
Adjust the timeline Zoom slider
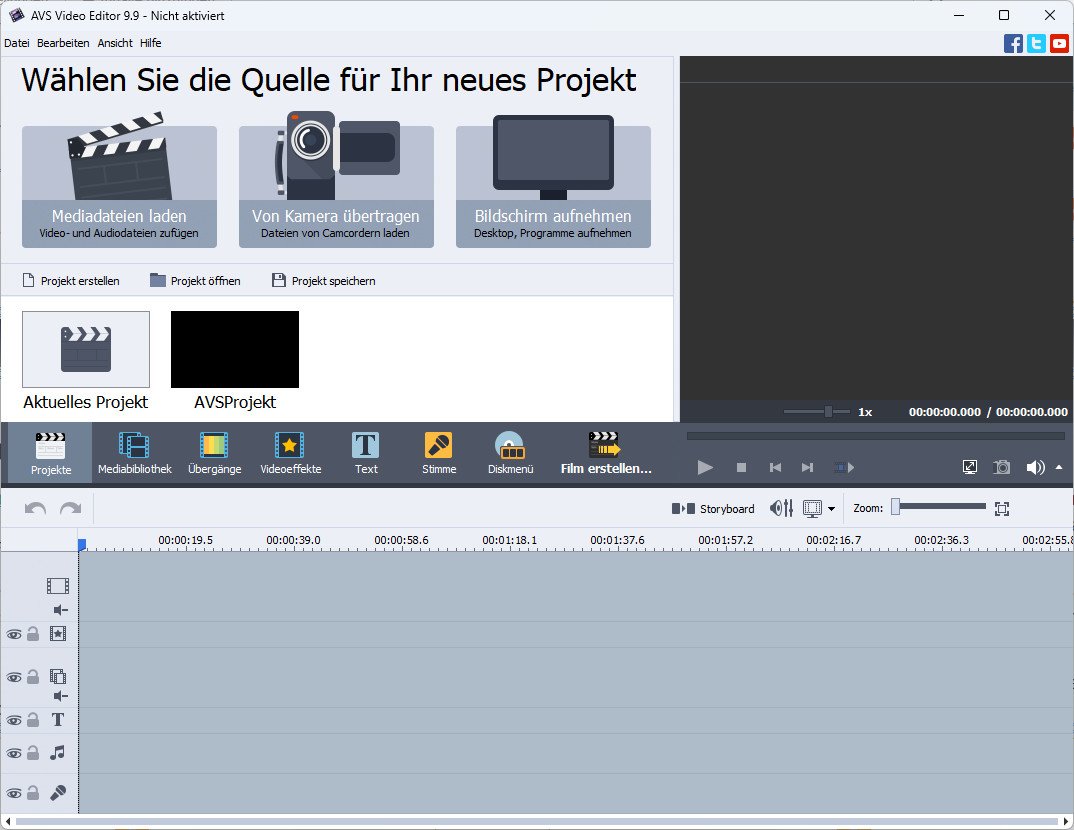click(939, 507)
